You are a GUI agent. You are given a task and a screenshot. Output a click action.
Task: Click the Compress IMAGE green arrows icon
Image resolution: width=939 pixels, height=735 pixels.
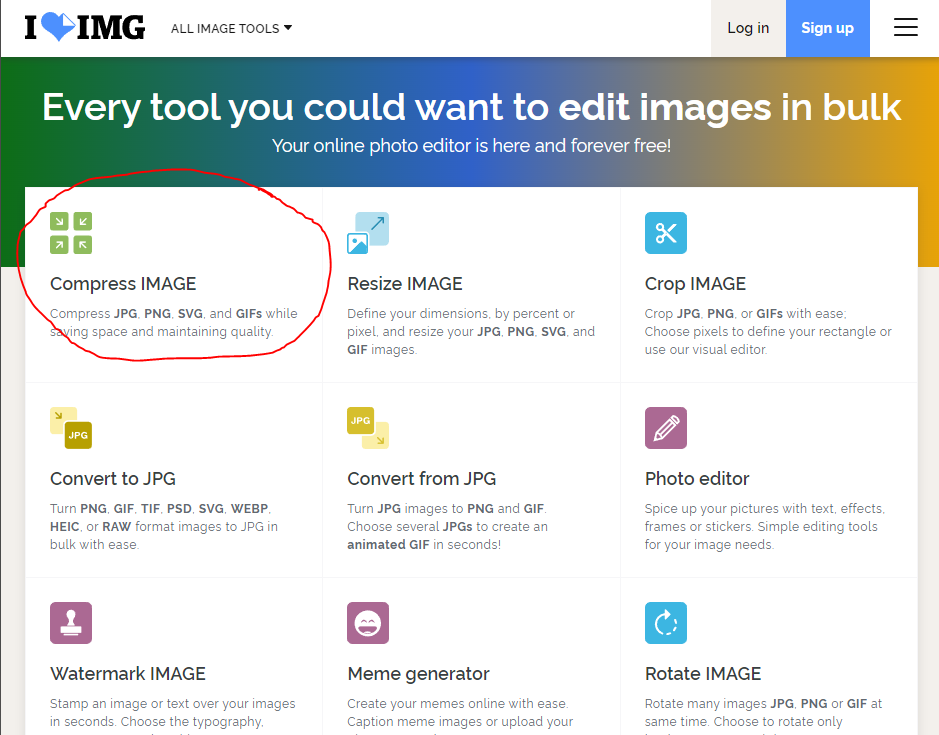click(x=71, y=233)
